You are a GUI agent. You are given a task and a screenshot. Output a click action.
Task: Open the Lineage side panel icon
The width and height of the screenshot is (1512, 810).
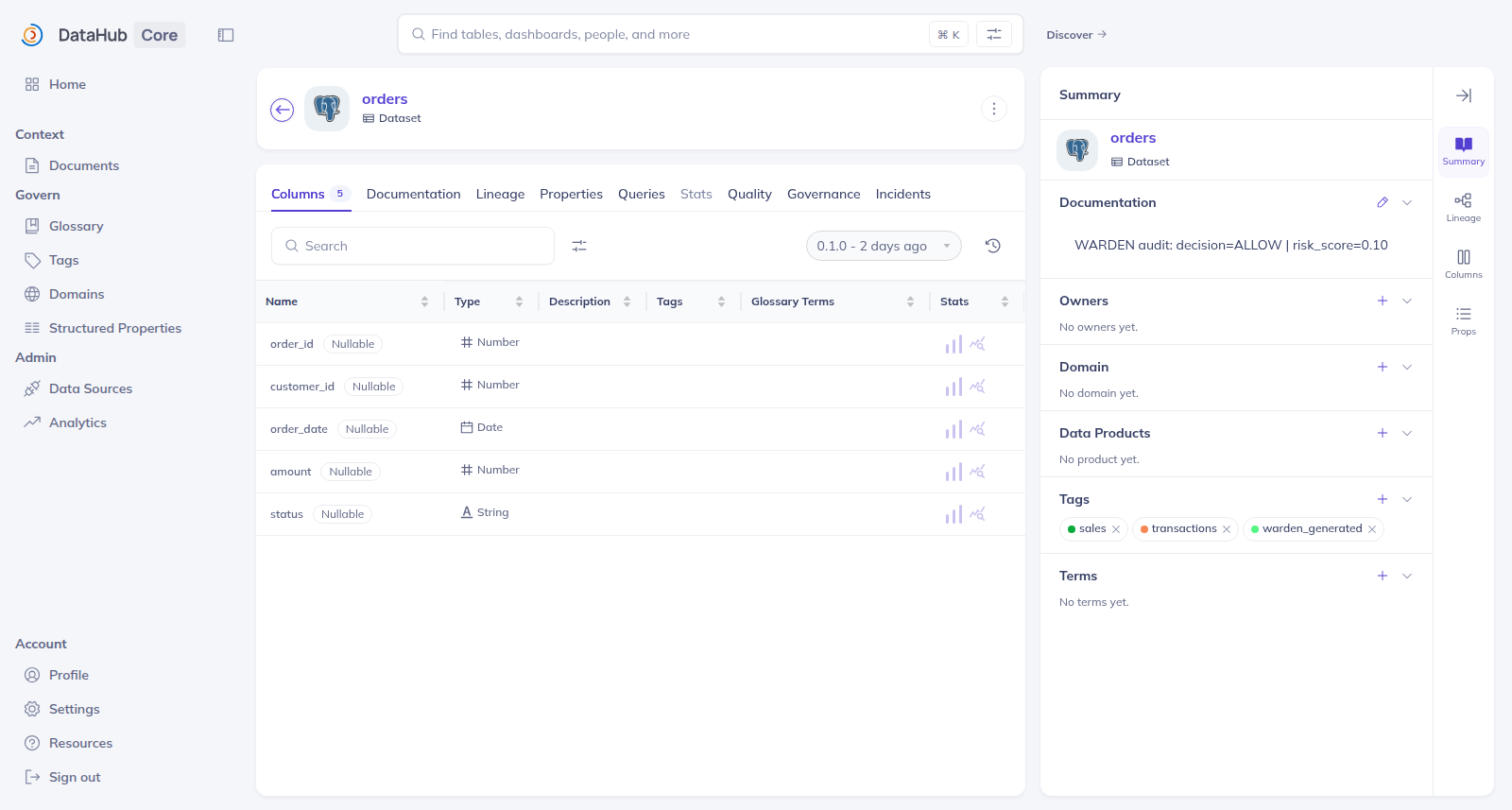1463,207
